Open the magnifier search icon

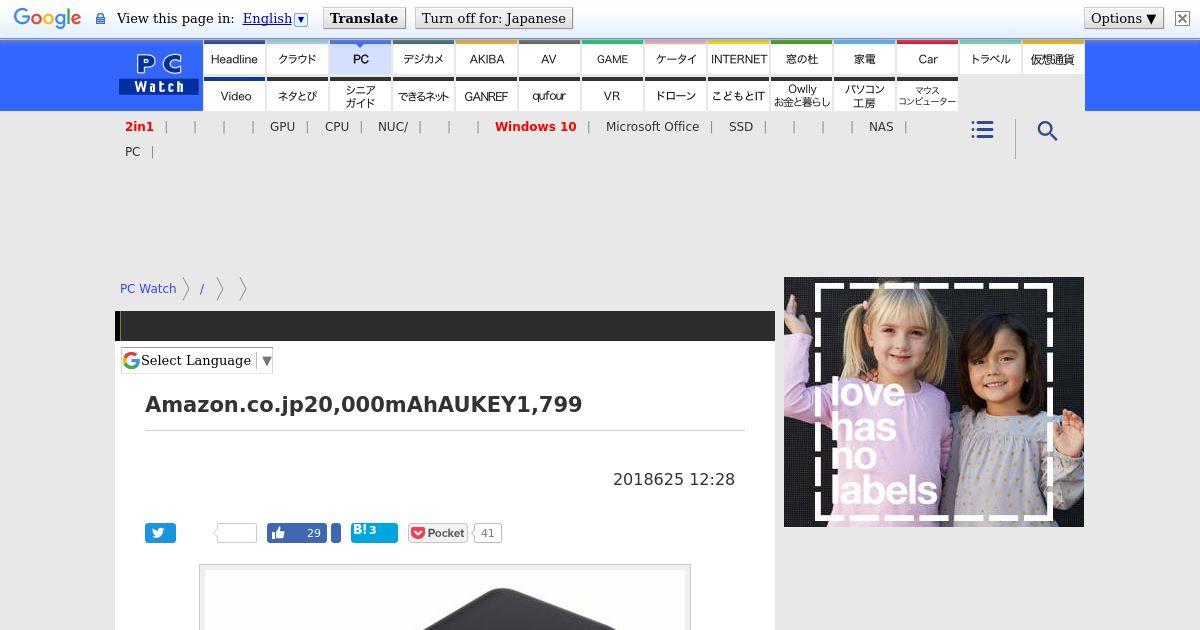coord(1047,131)
